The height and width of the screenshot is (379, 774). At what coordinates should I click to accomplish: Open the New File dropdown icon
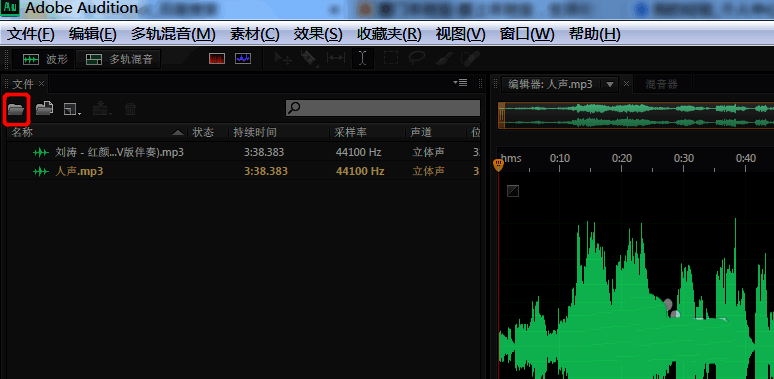[x=73, y=109]
